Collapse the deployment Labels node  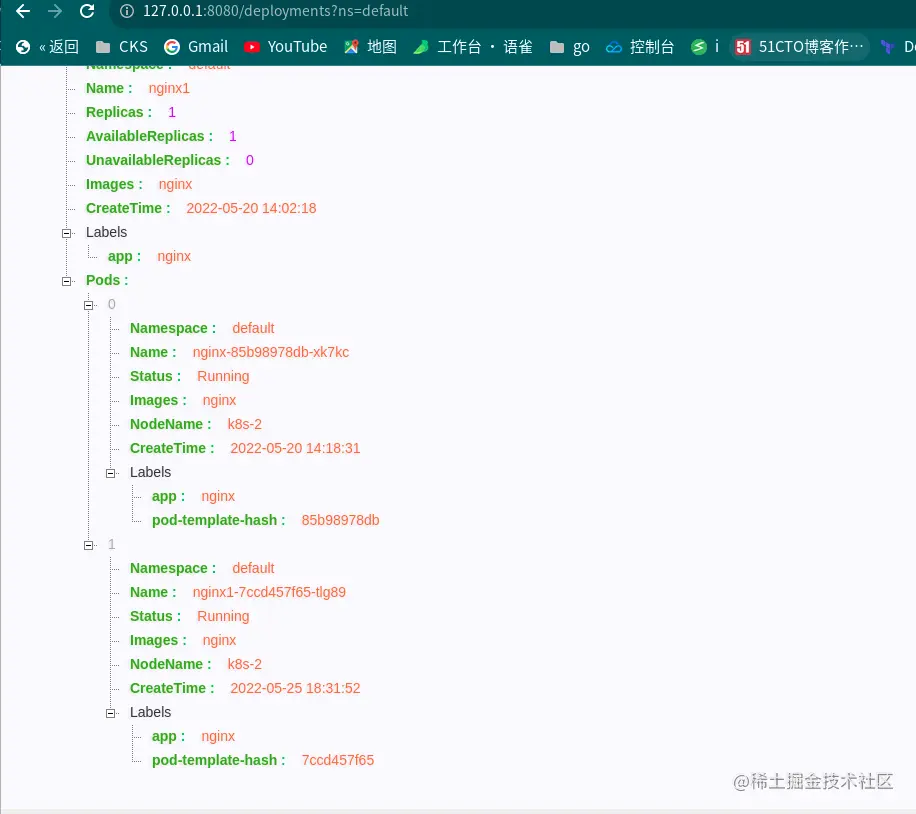coord(67,233)
